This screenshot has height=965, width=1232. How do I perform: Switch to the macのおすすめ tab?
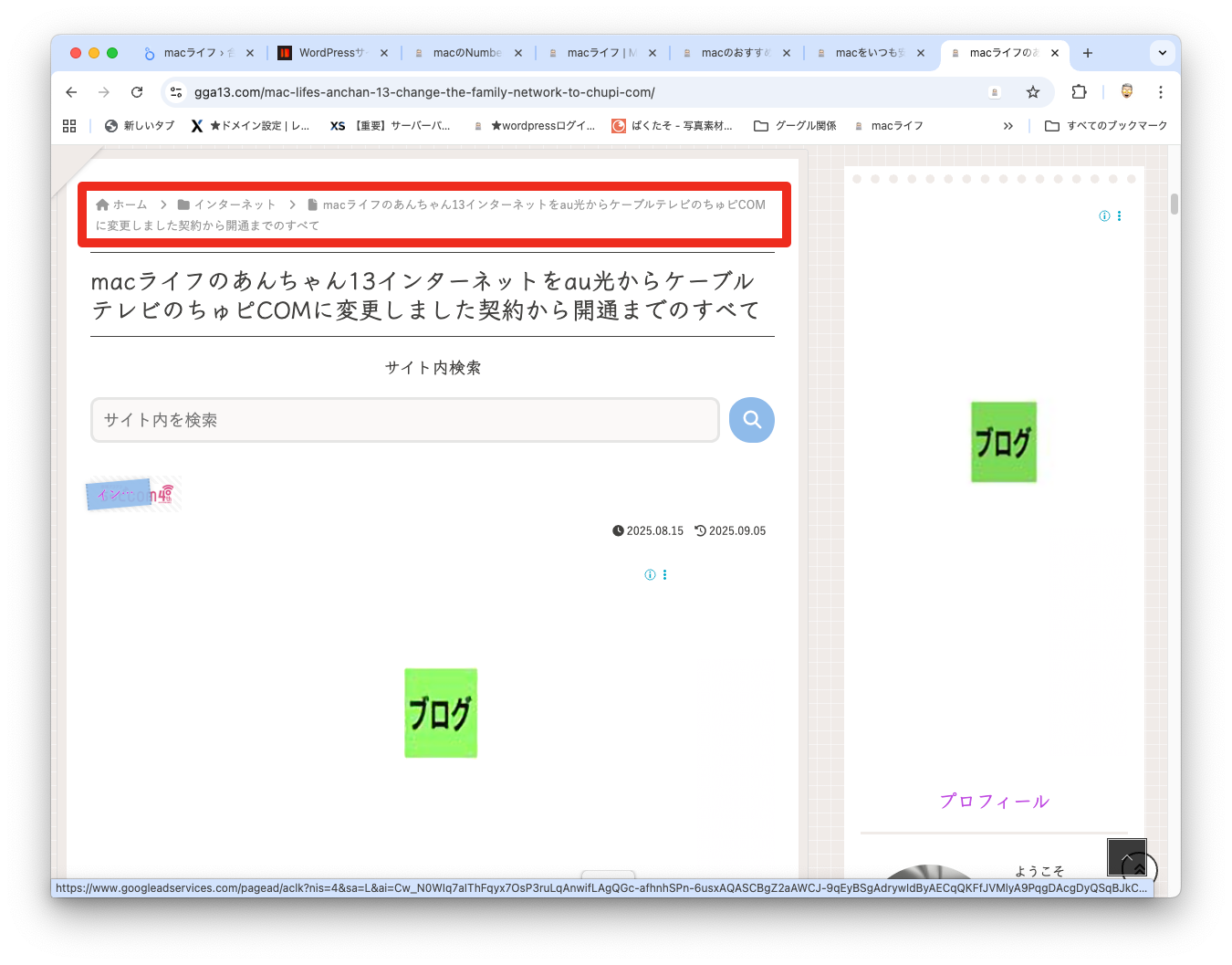coord(735,53)
